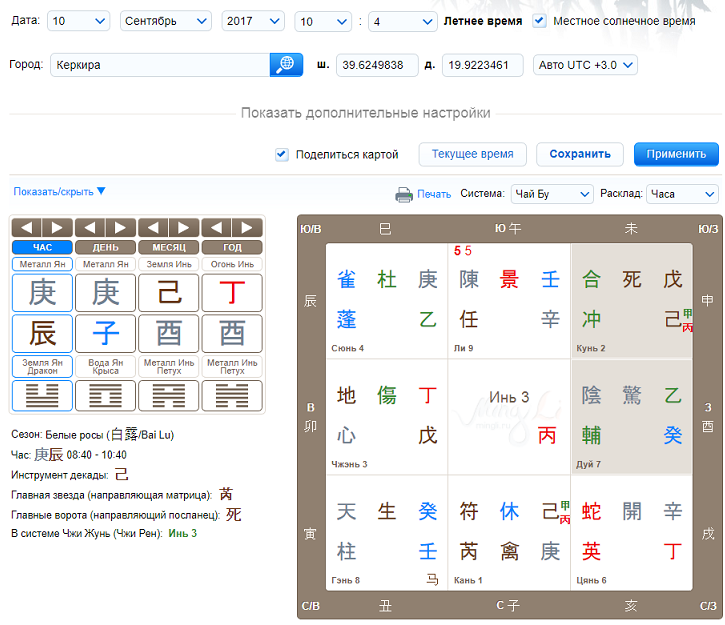
Task: Click the horse 马 symbol in Гэнь 8 palace
Action: tap(432, 579)
